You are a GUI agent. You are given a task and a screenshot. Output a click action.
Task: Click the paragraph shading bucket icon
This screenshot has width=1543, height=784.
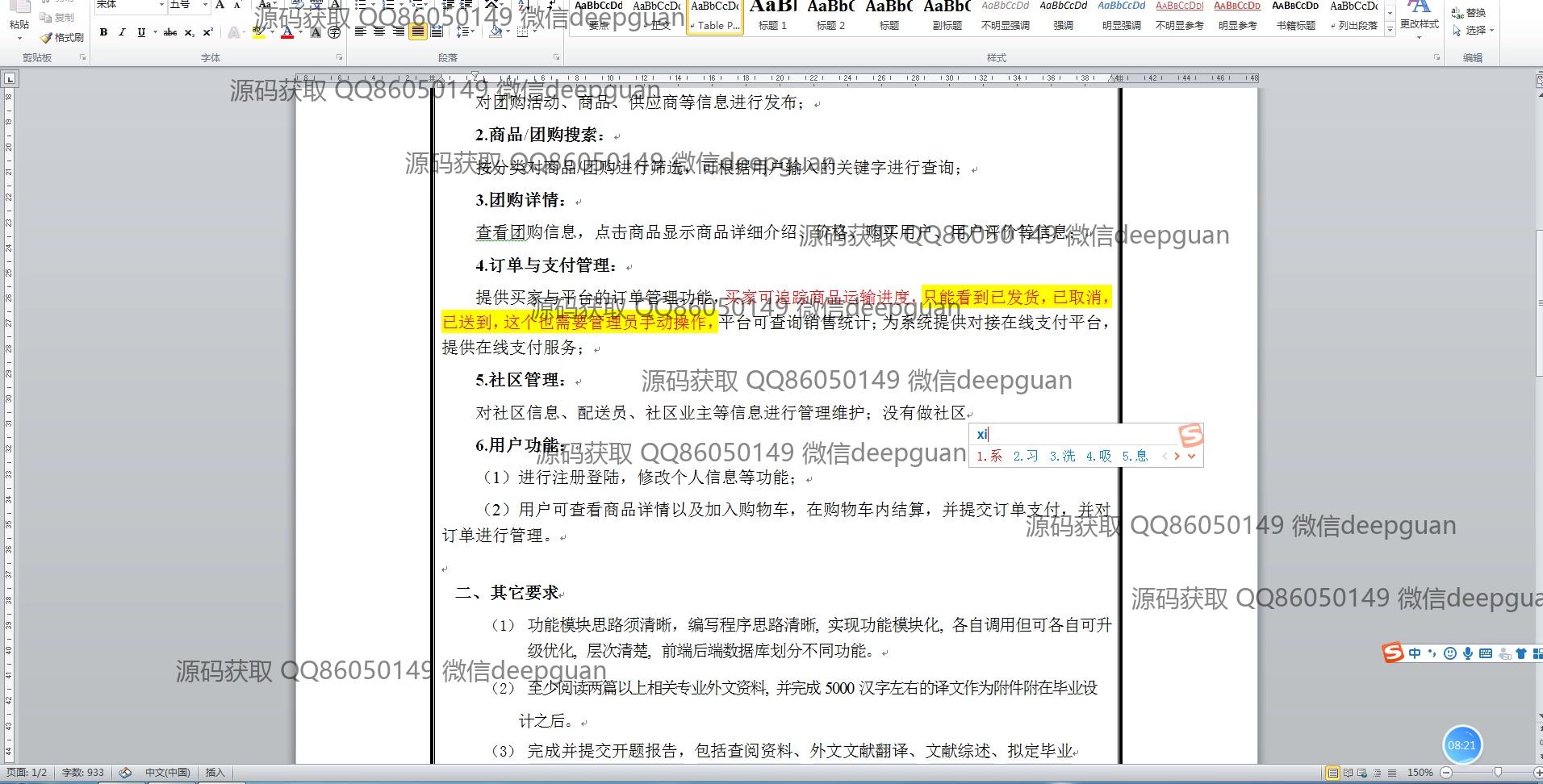(496, 32)
